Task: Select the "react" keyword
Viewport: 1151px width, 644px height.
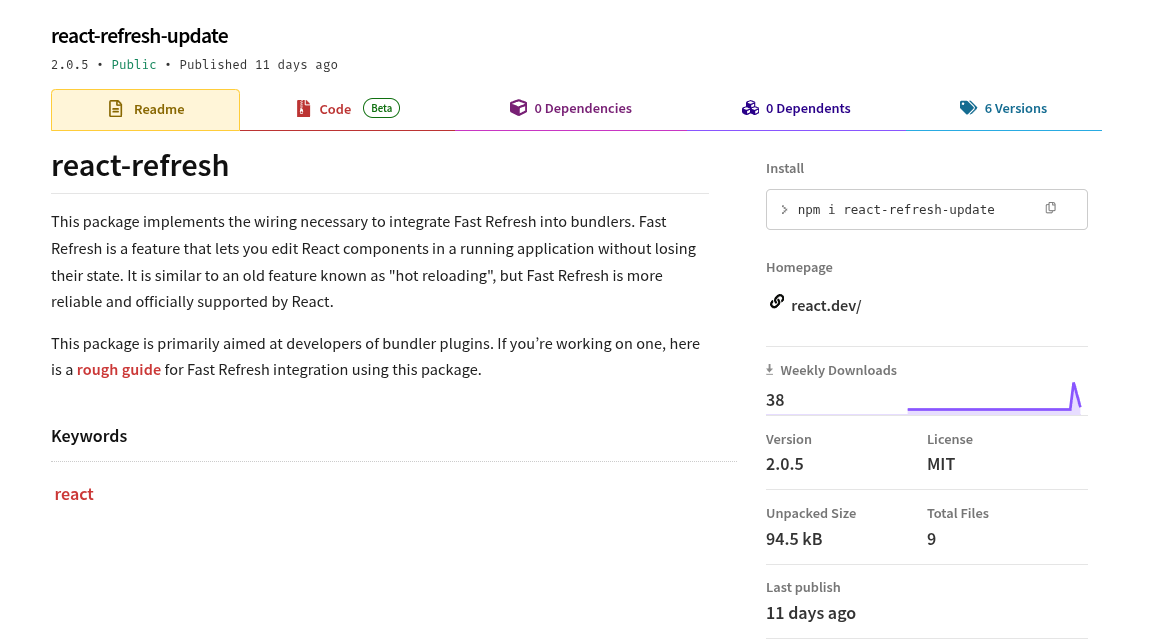Action: (74, 493)
